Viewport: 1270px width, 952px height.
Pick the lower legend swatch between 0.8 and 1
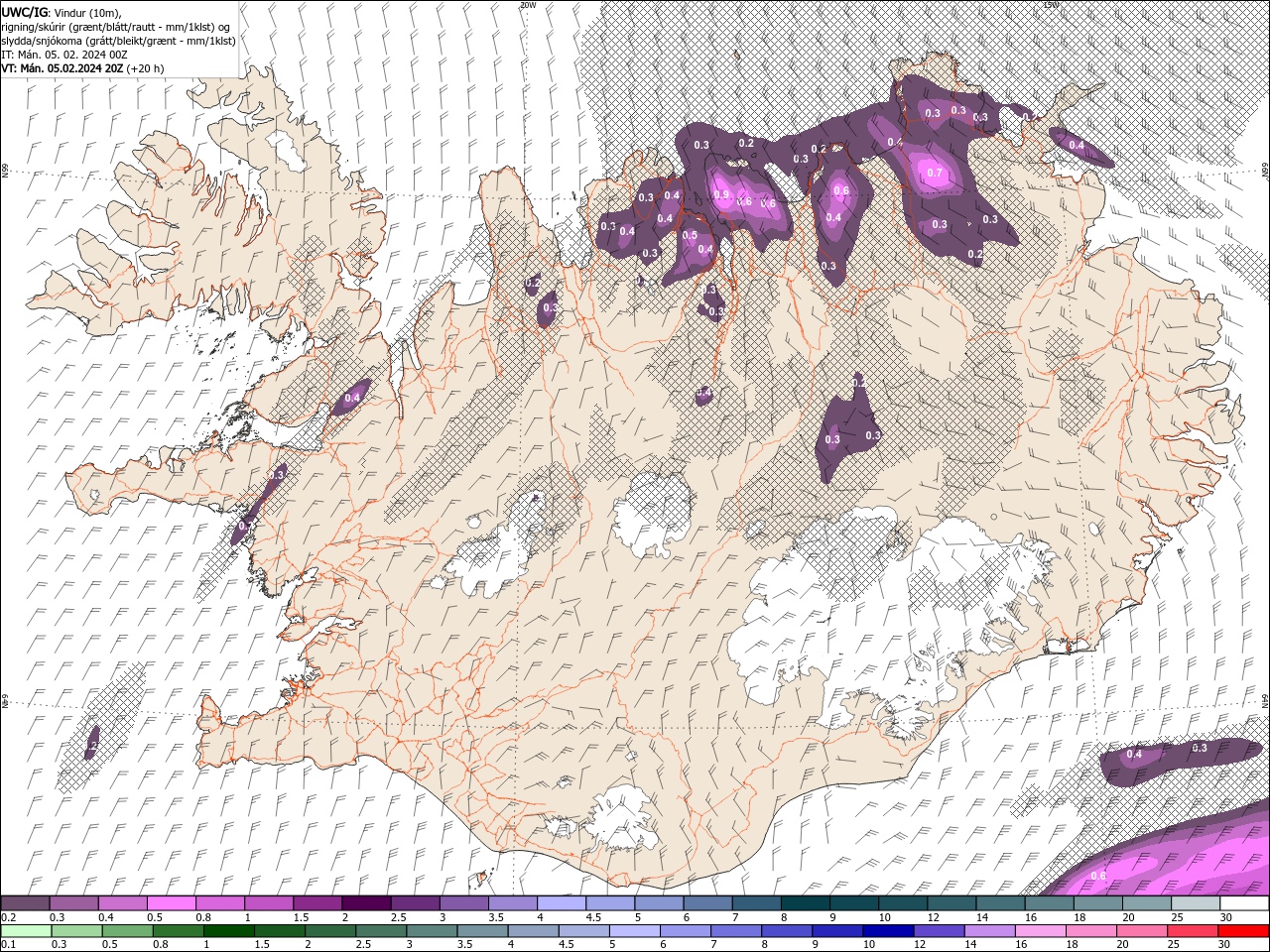[x=179, y=931]
